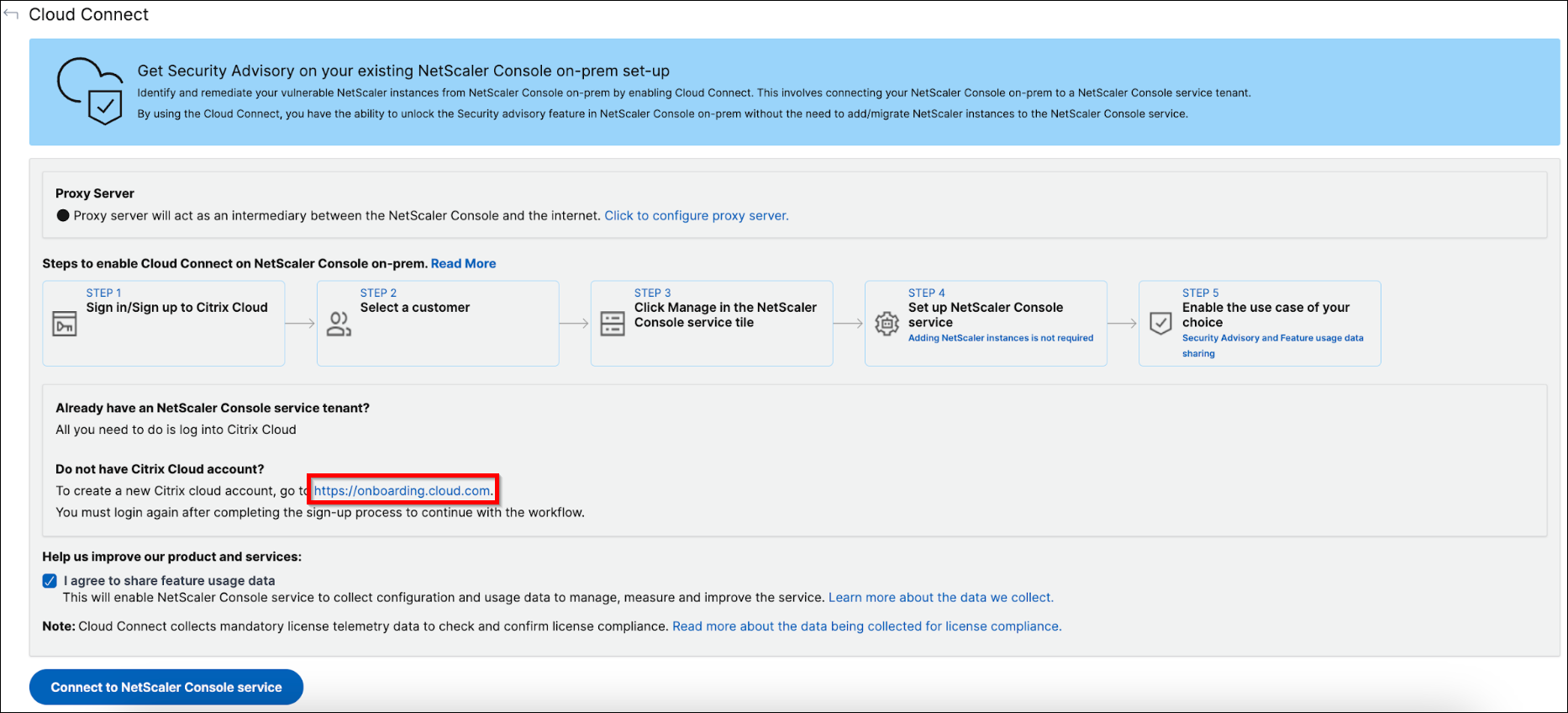
Task: Click 'Help us improve our product and services' text
Action: [172, 557]
